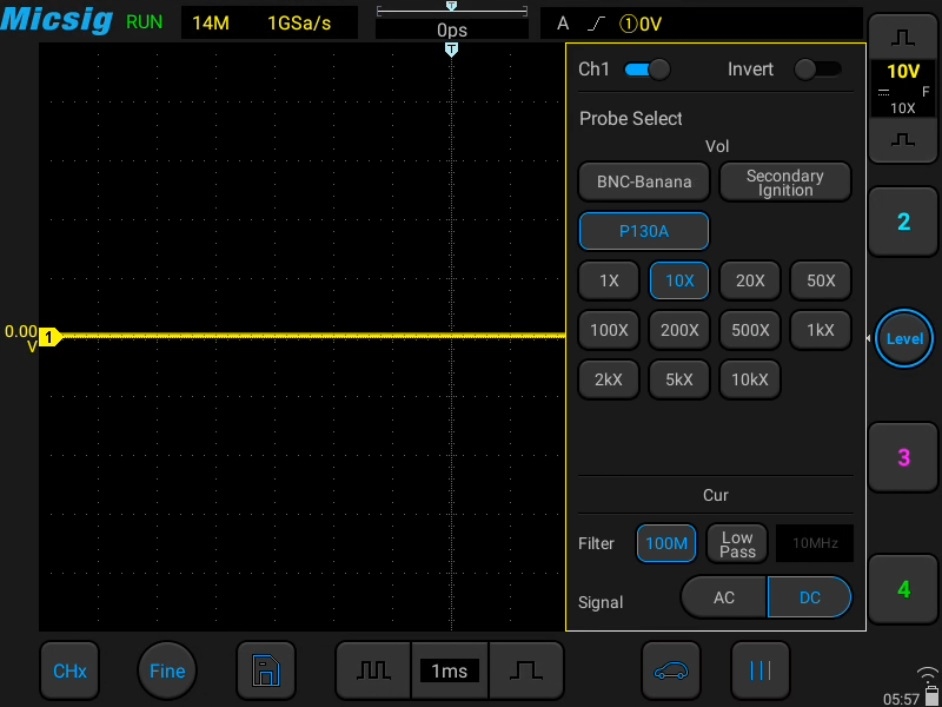Toggle the Invert switch

tap(818, 70)
